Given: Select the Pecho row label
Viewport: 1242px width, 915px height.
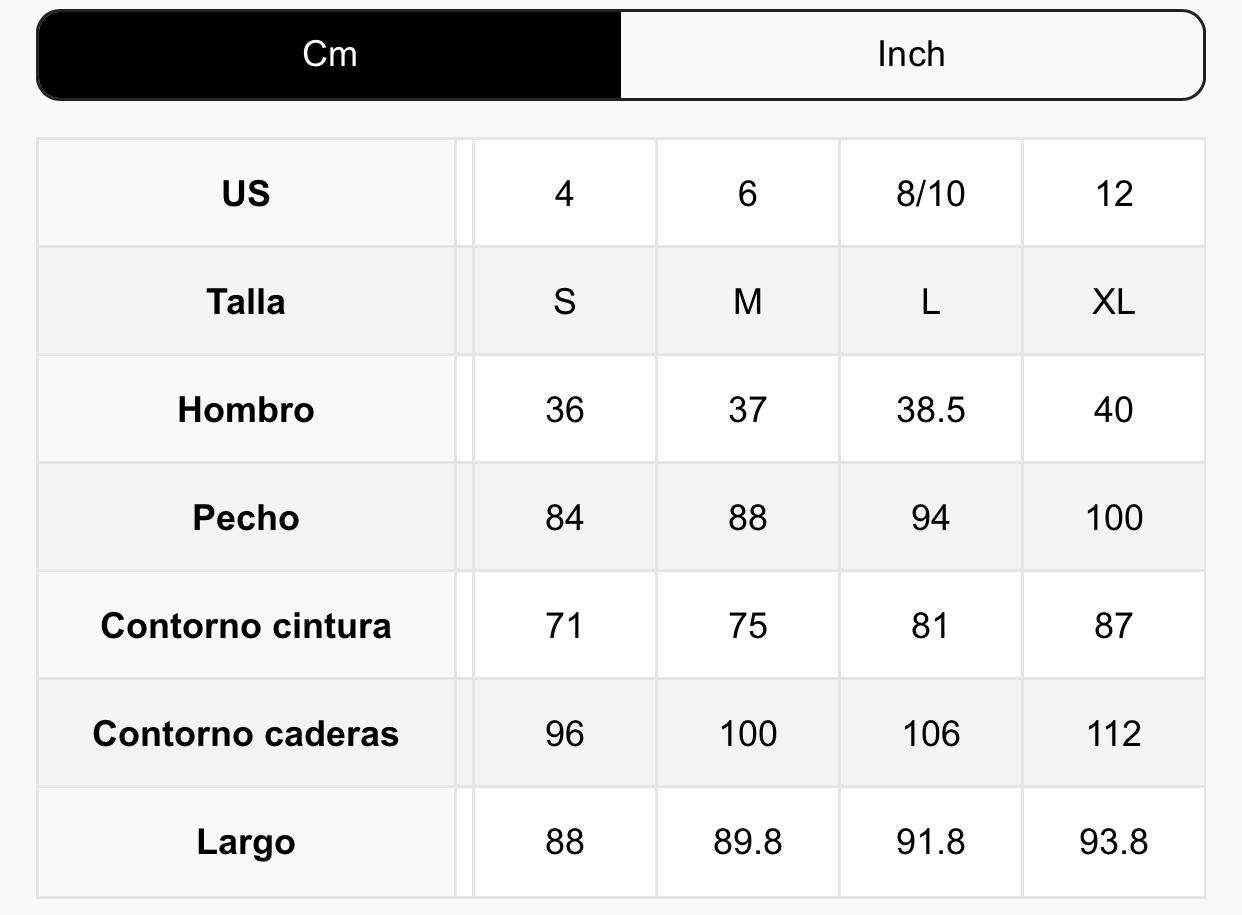Looking at the screenshot, I should (246, 517).
